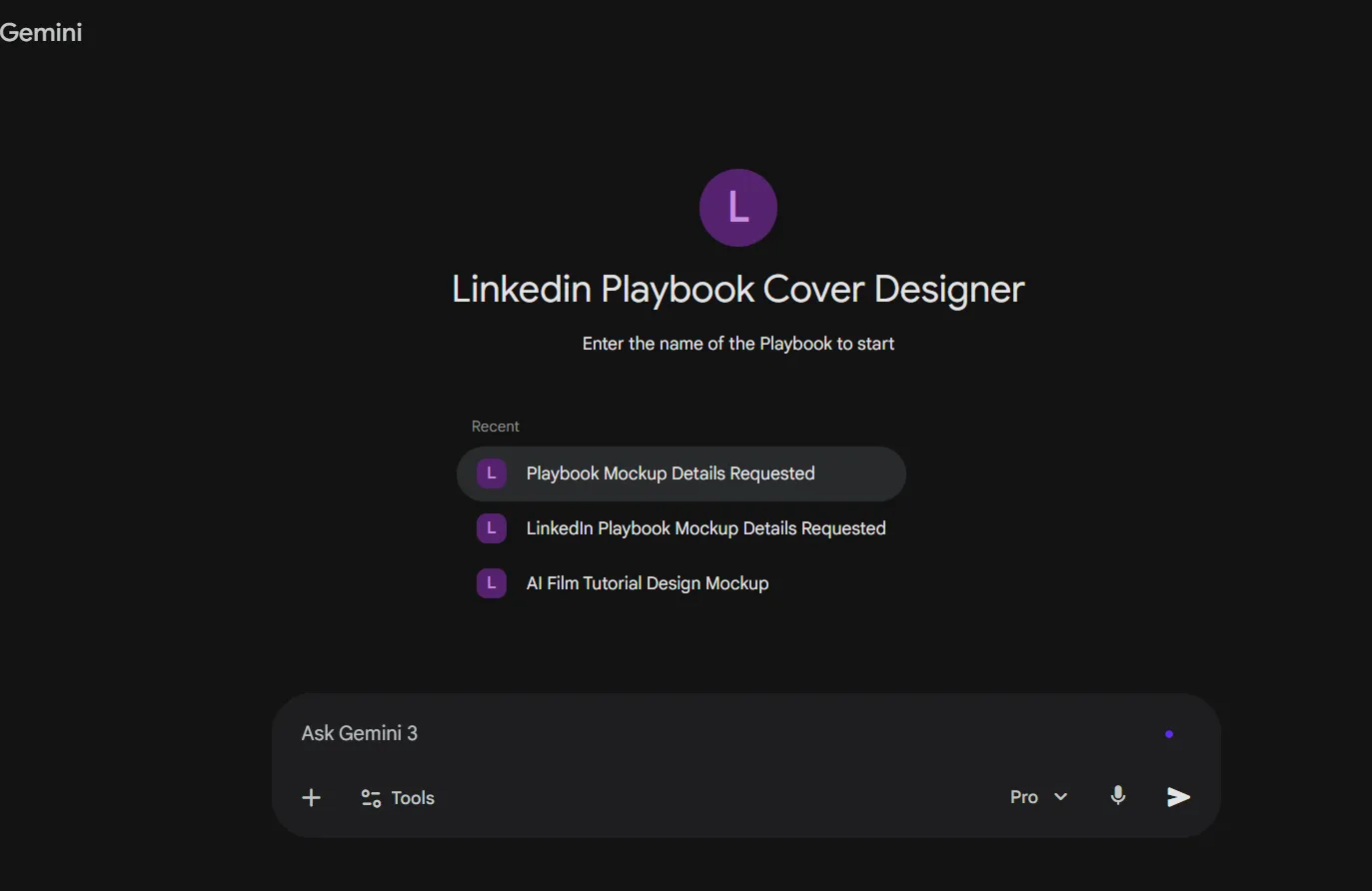This screenshot has width=1372, height=891.
Task: Open AI Film Tutorial Design Mockup chat
Action: (x=647, y=583)
